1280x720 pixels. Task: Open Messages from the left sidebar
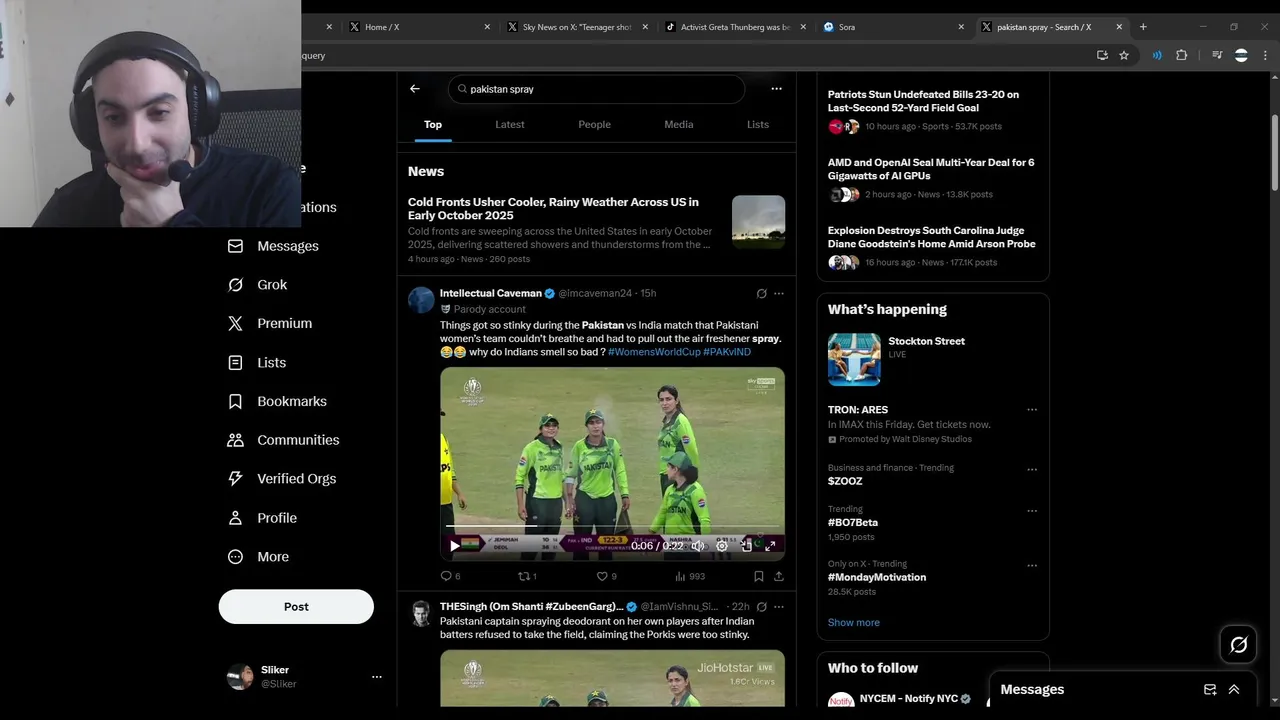point(273,246)
